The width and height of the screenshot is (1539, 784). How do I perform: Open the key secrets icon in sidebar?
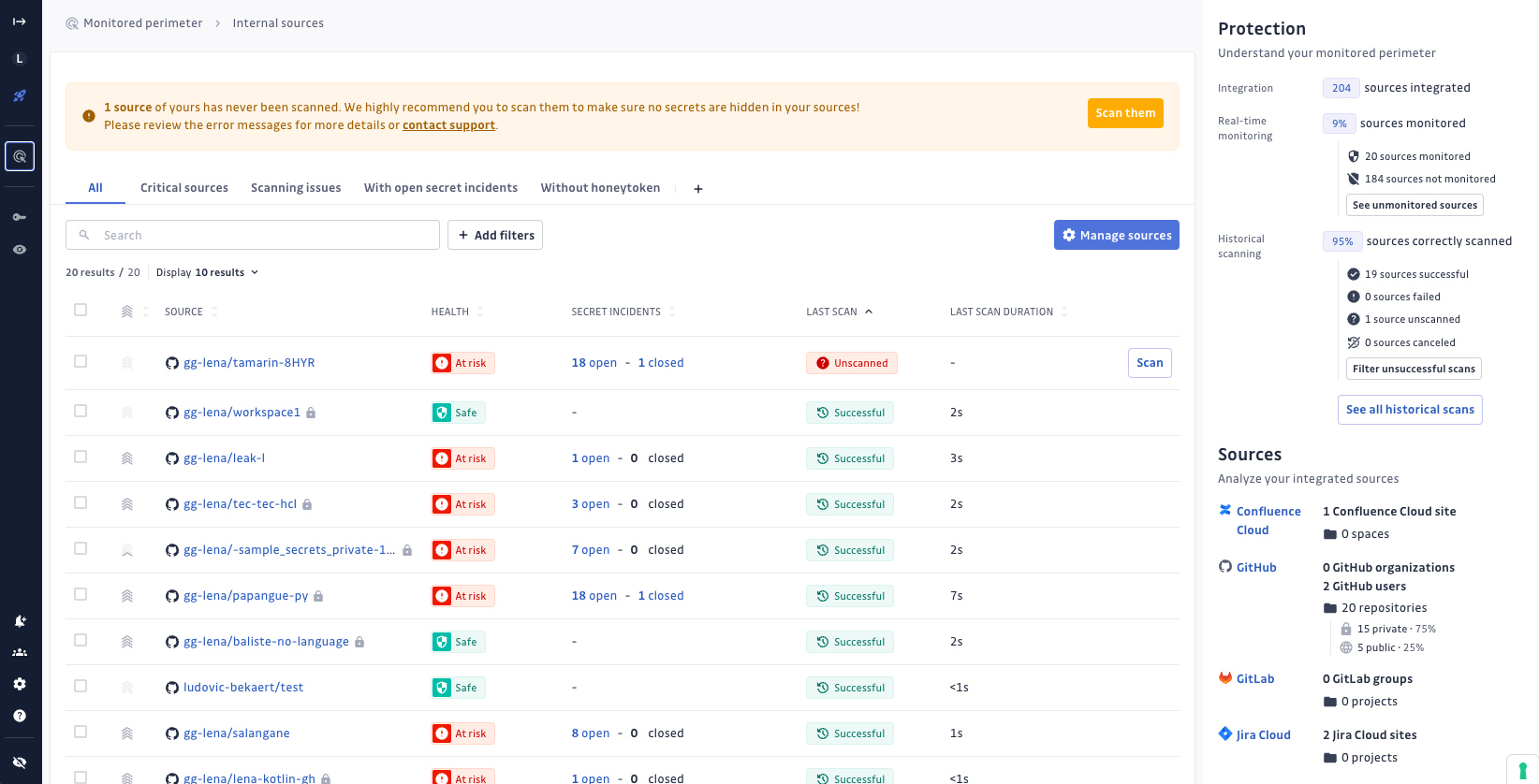coord(19,217)
